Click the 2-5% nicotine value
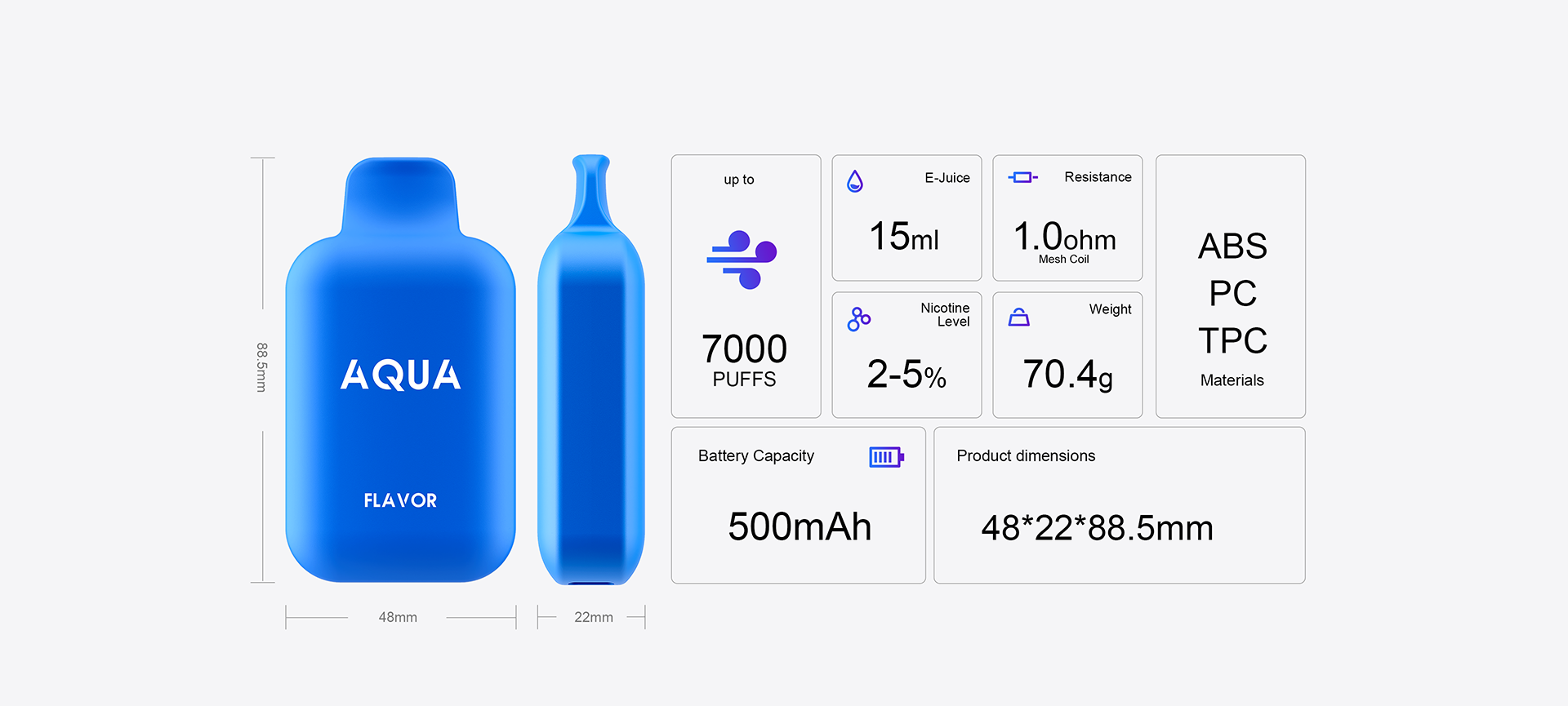The width and height of the screenshot is (1568, 706). tap(906, 375)
